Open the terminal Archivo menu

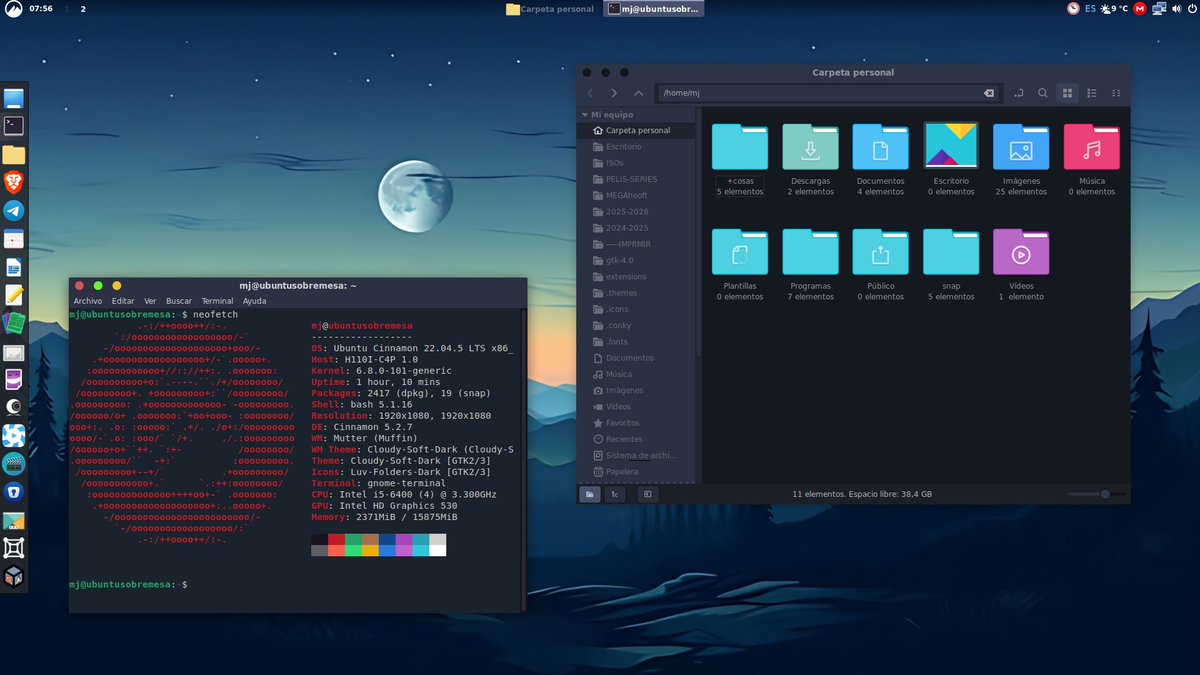88,301
